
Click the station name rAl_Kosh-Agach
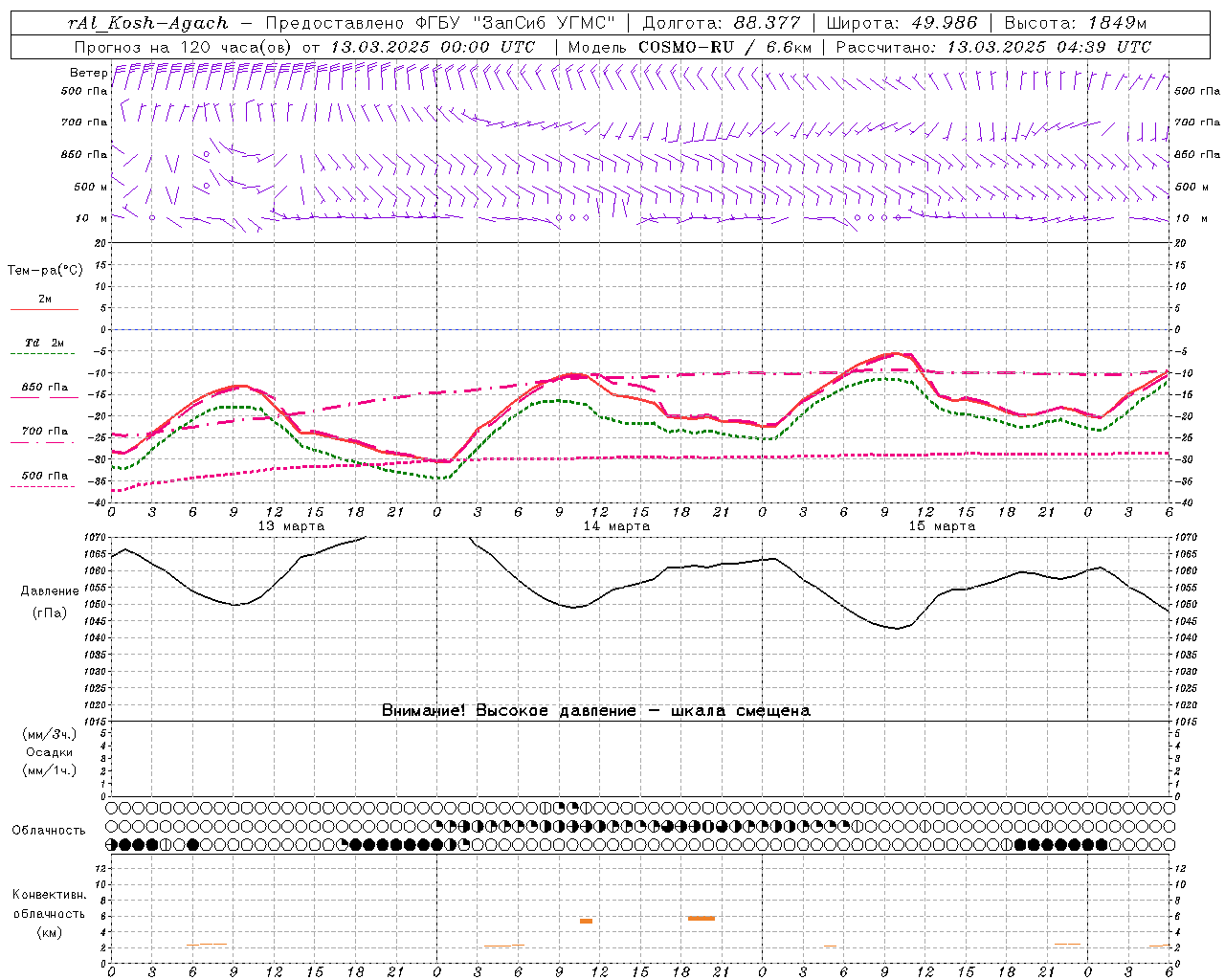(148, 23)
